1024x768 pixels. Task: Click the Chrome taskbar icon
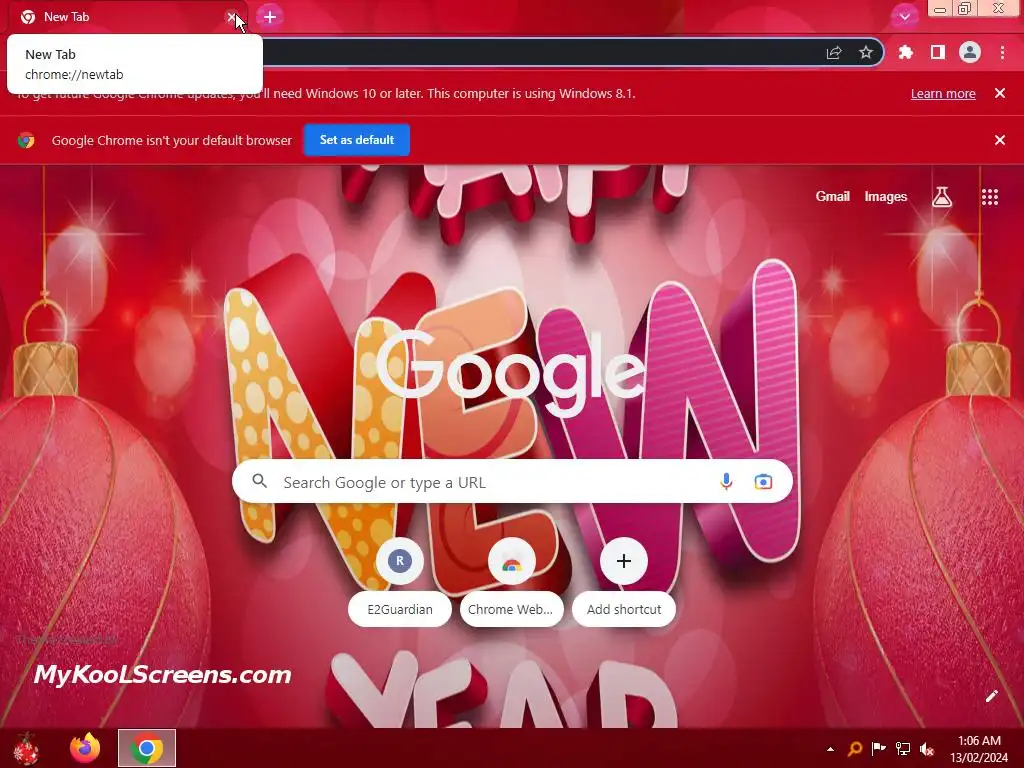(147, 748)
